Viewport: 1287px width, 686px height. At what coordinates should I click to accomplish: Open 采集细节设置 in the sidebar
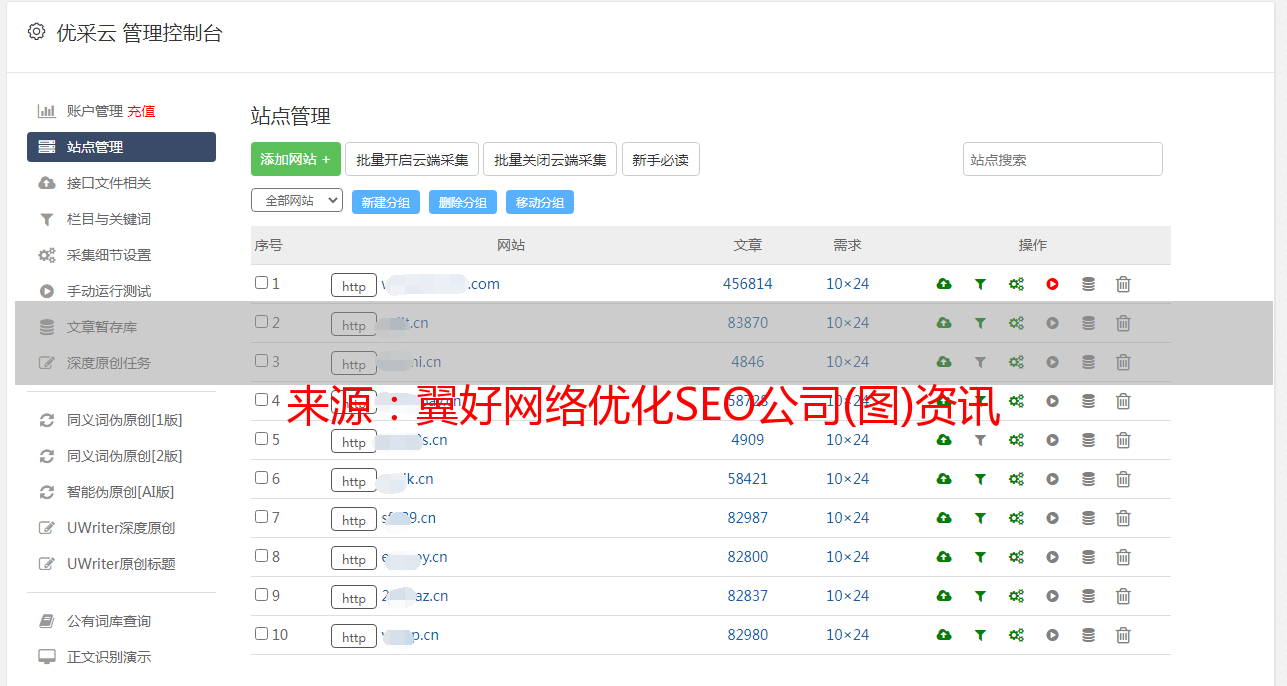tap(109, 255)
